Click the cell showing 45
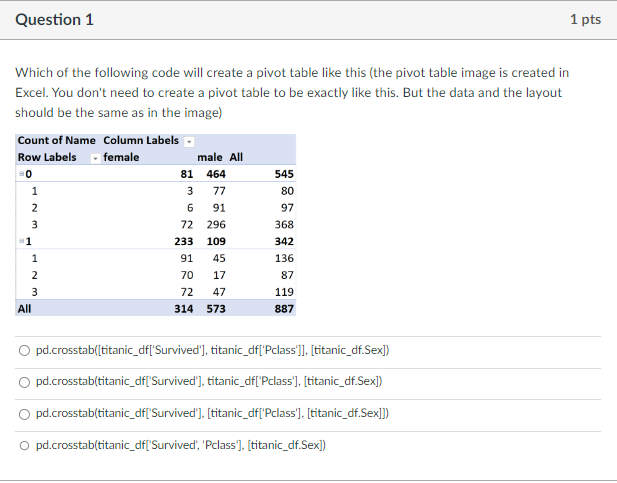617x483 pixels. [x=219, y=258]
